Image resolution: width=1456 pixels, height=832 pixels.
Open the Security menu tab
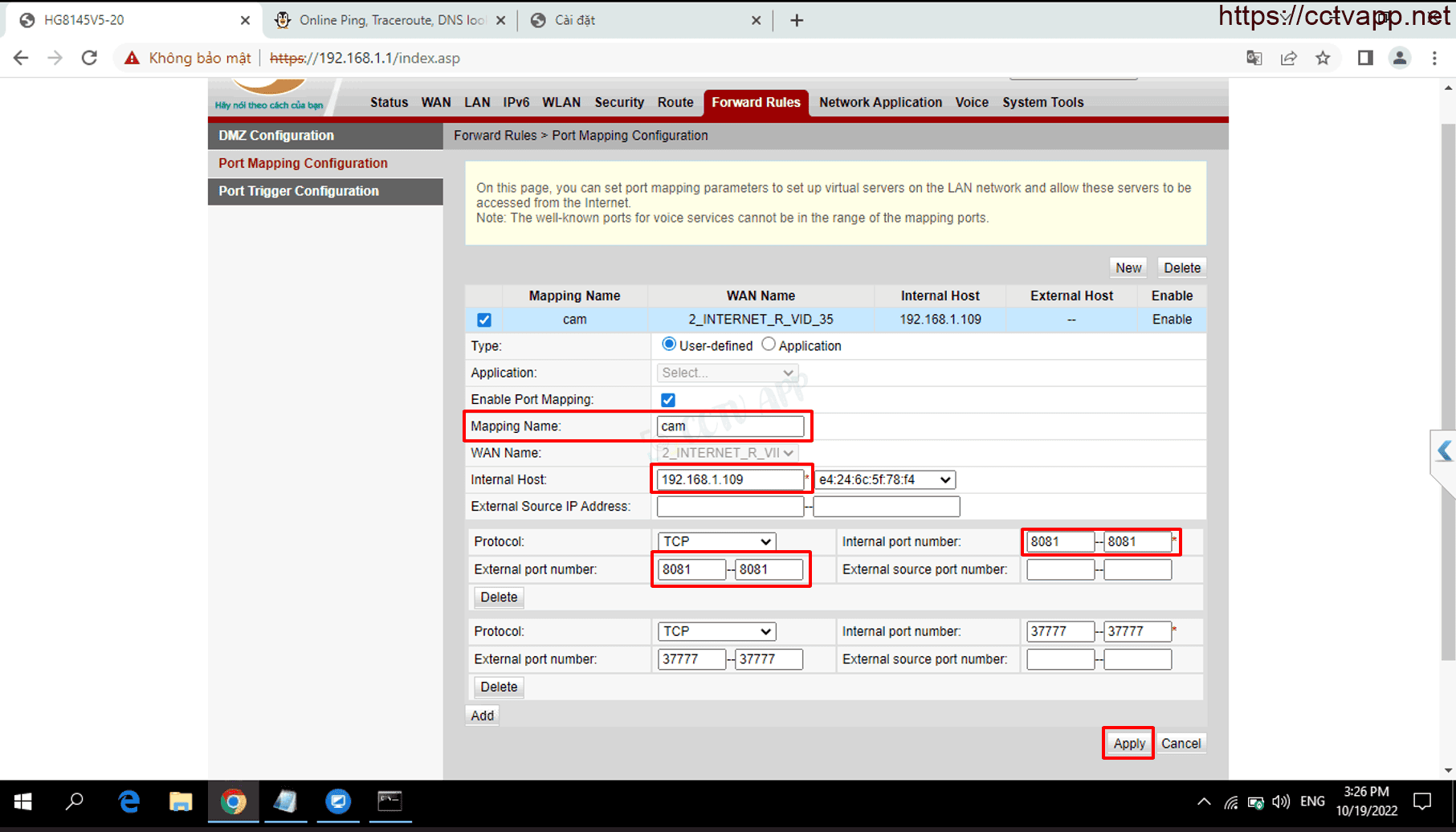[x=618, y=102]
